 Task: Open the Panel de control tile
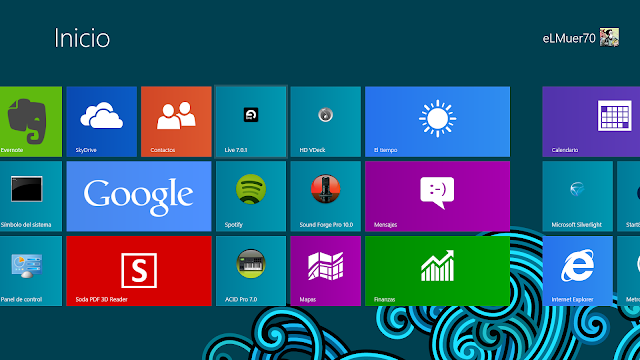pos(31,271)
